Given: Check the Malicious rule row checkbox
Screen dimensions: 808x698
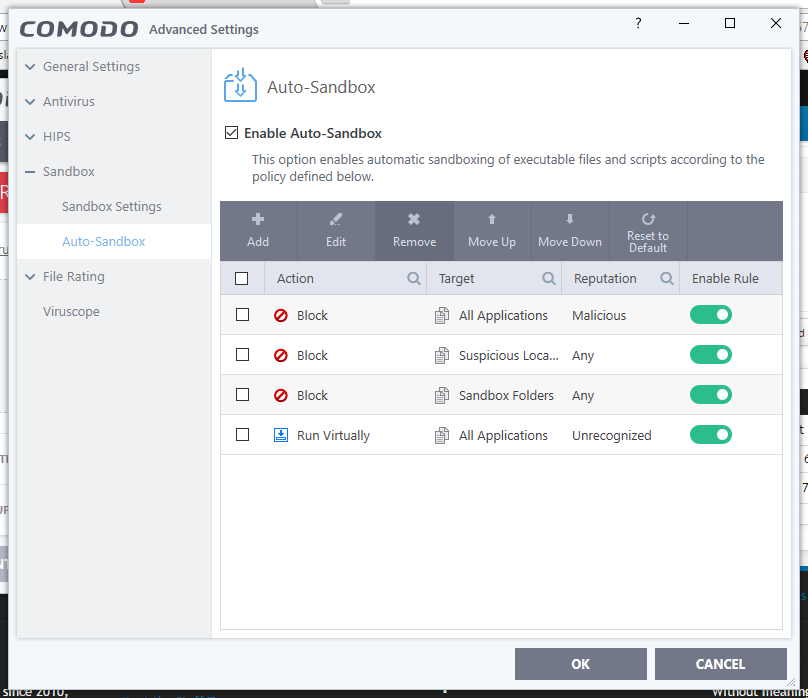Looking at the screenshot, I should tap(242, 315).
